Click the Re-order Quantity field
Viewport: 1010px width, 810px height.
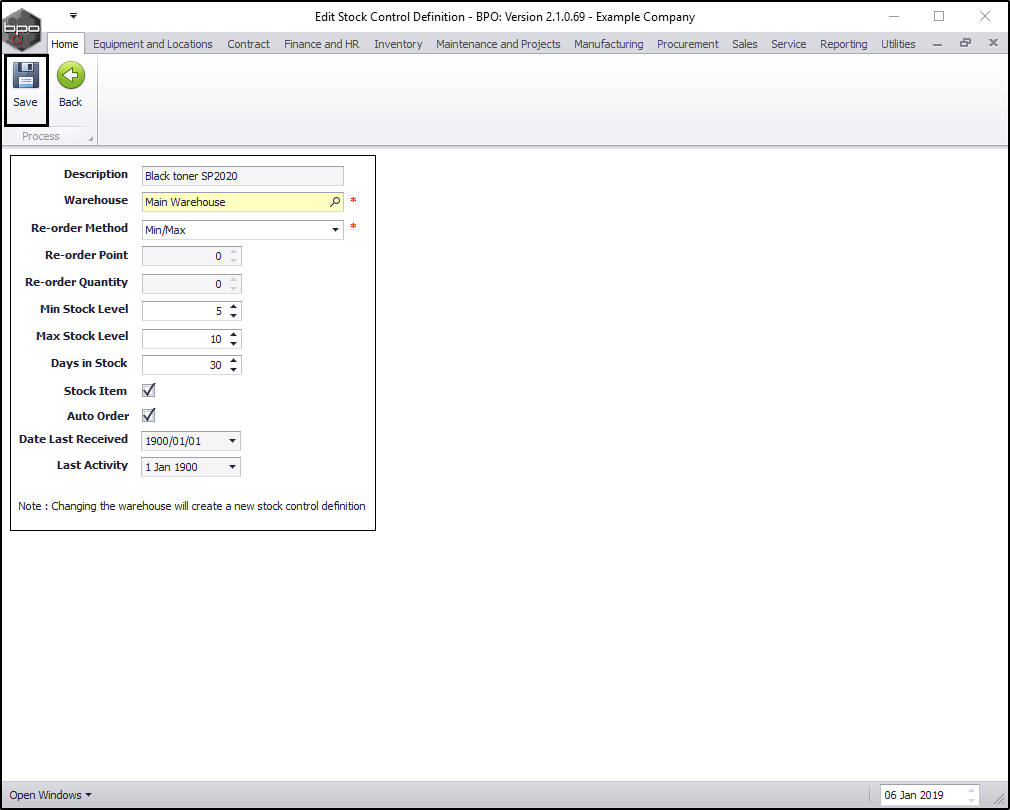coord(191,284)
